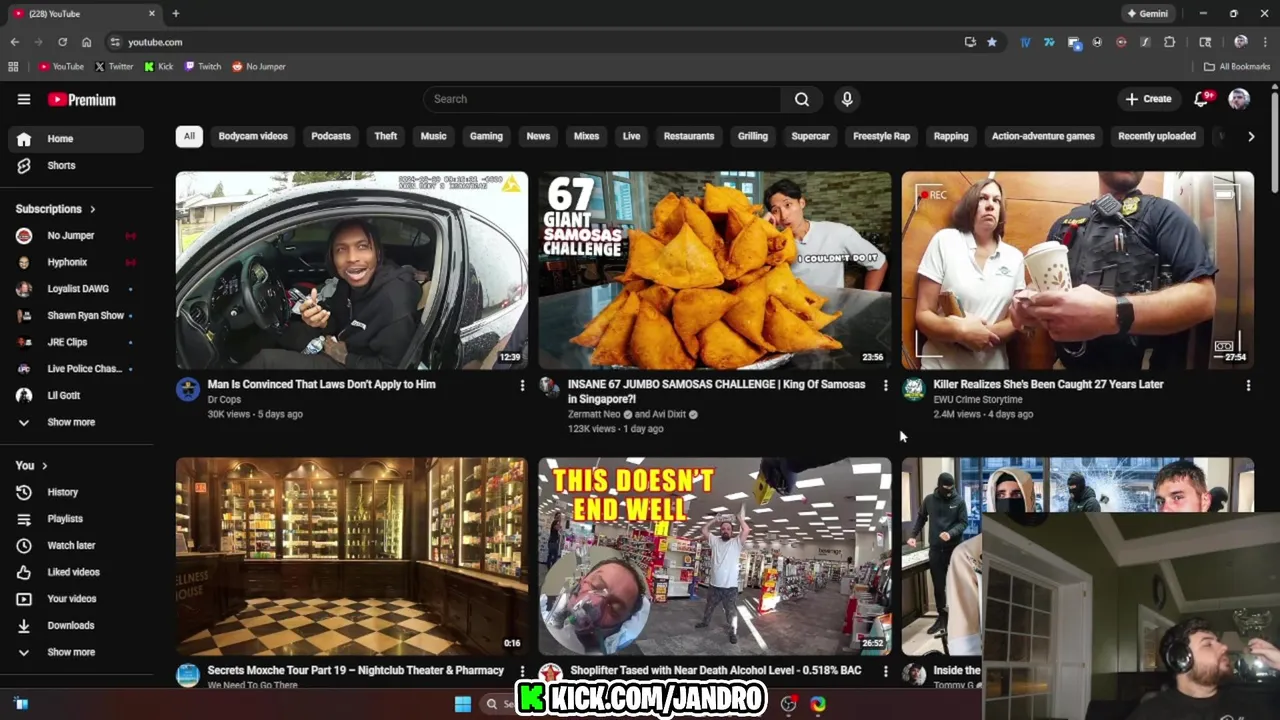Click the search magnifier button
The width and height of the screenshot is (1280, 720).
(x=802, y=99)
